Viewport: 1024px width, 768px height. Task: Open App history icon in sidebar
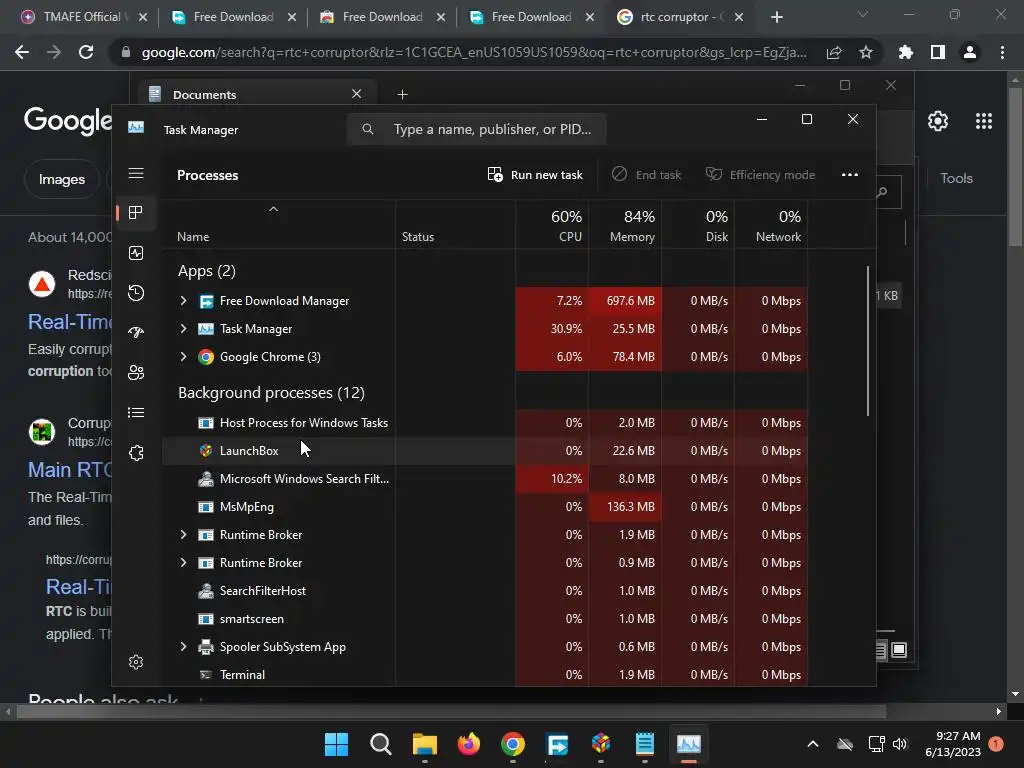tap(136, 293)
